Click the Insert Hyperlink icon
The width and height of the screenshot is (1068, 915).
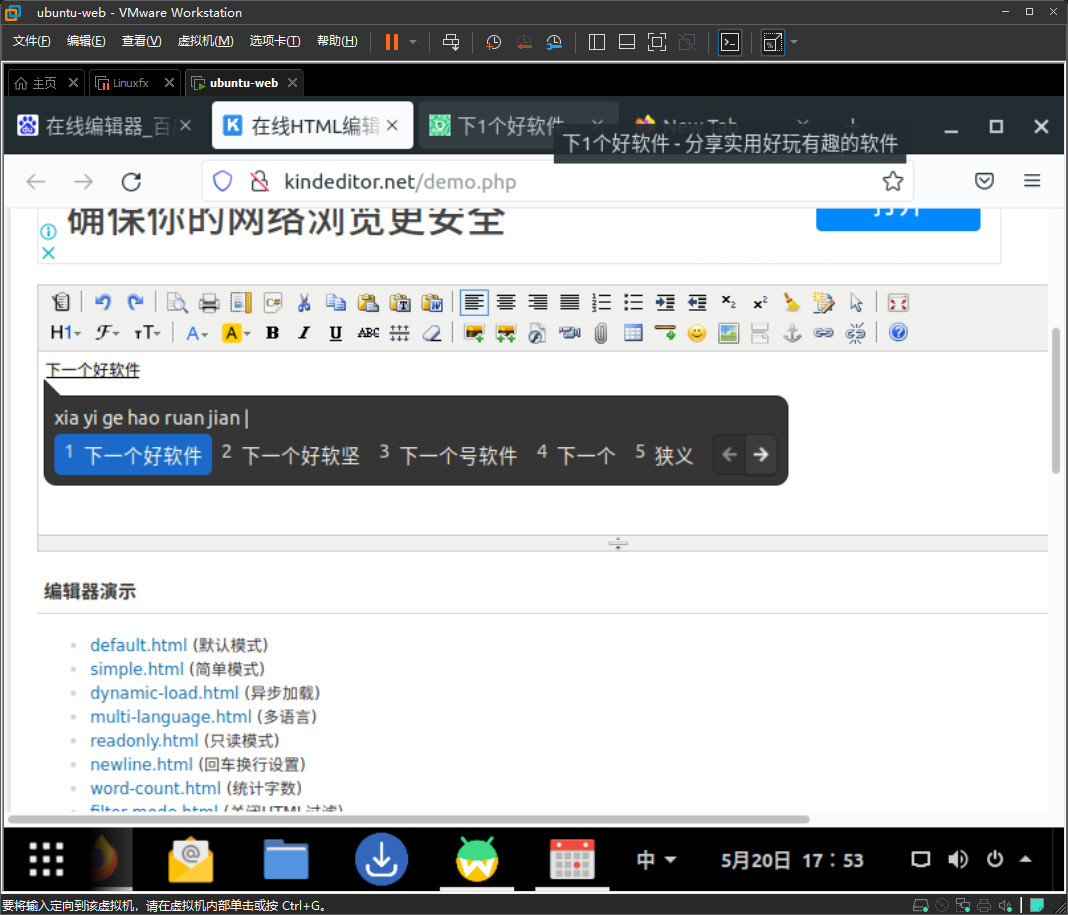[823, 333]
